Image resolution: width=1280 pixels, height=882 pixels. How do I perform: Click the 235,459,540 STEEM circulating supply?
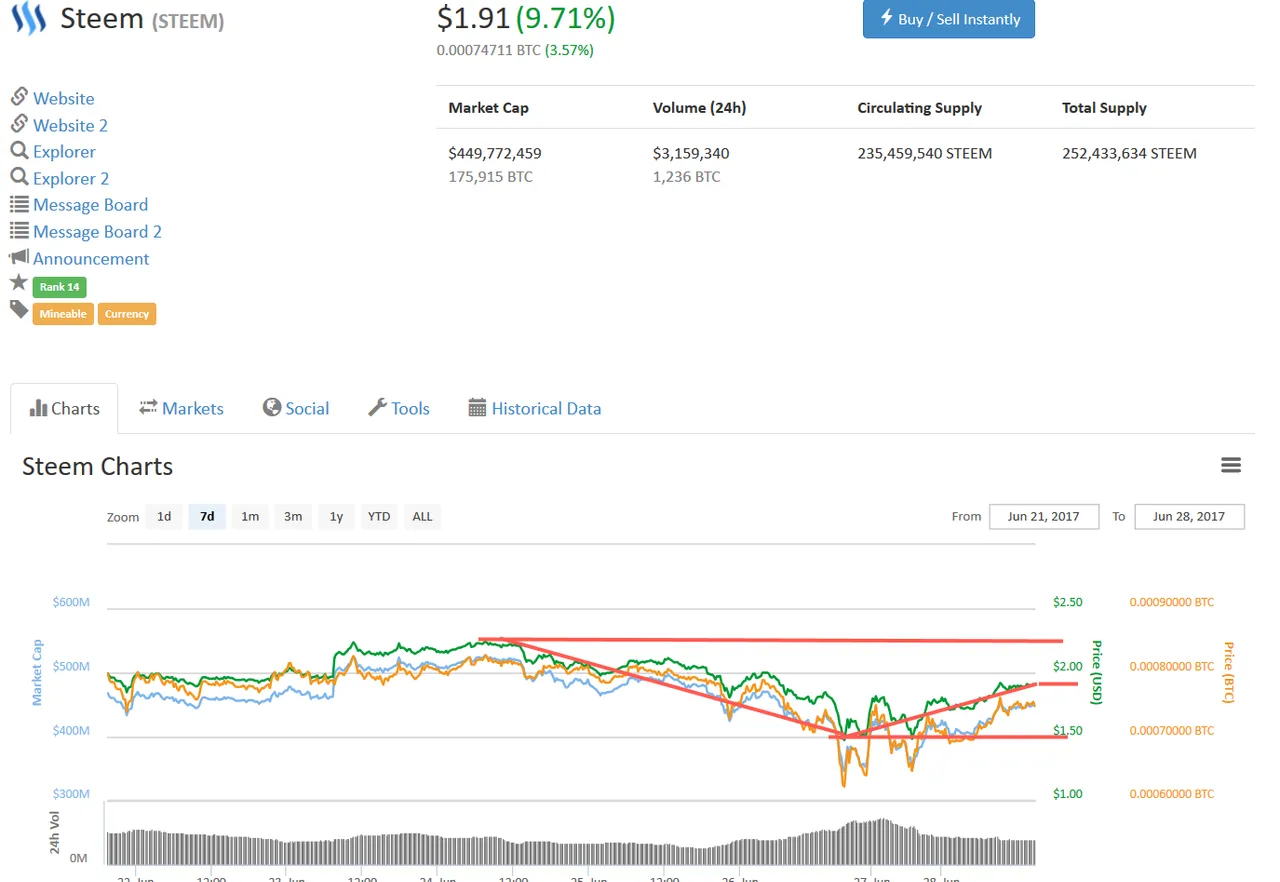(925, 153)
